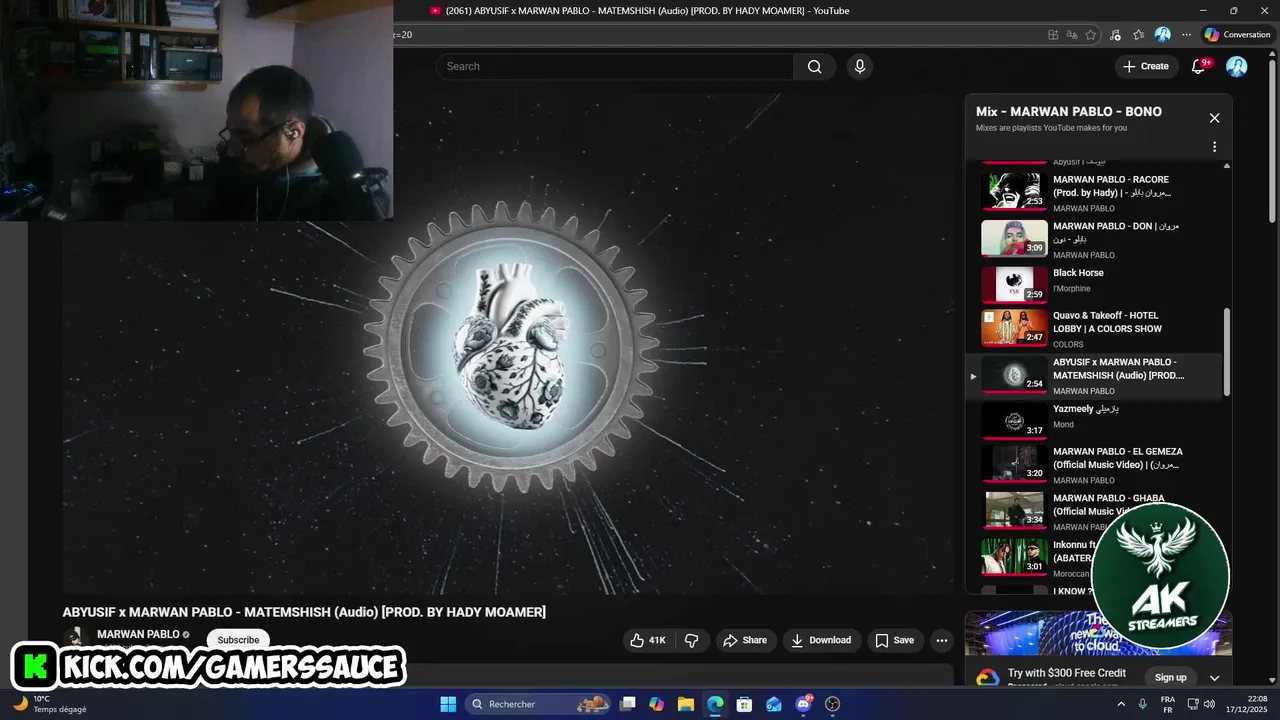Play Yazmeely thumbnail by Mond
Screen dimensions: 1280x720
click(1014, 420)
